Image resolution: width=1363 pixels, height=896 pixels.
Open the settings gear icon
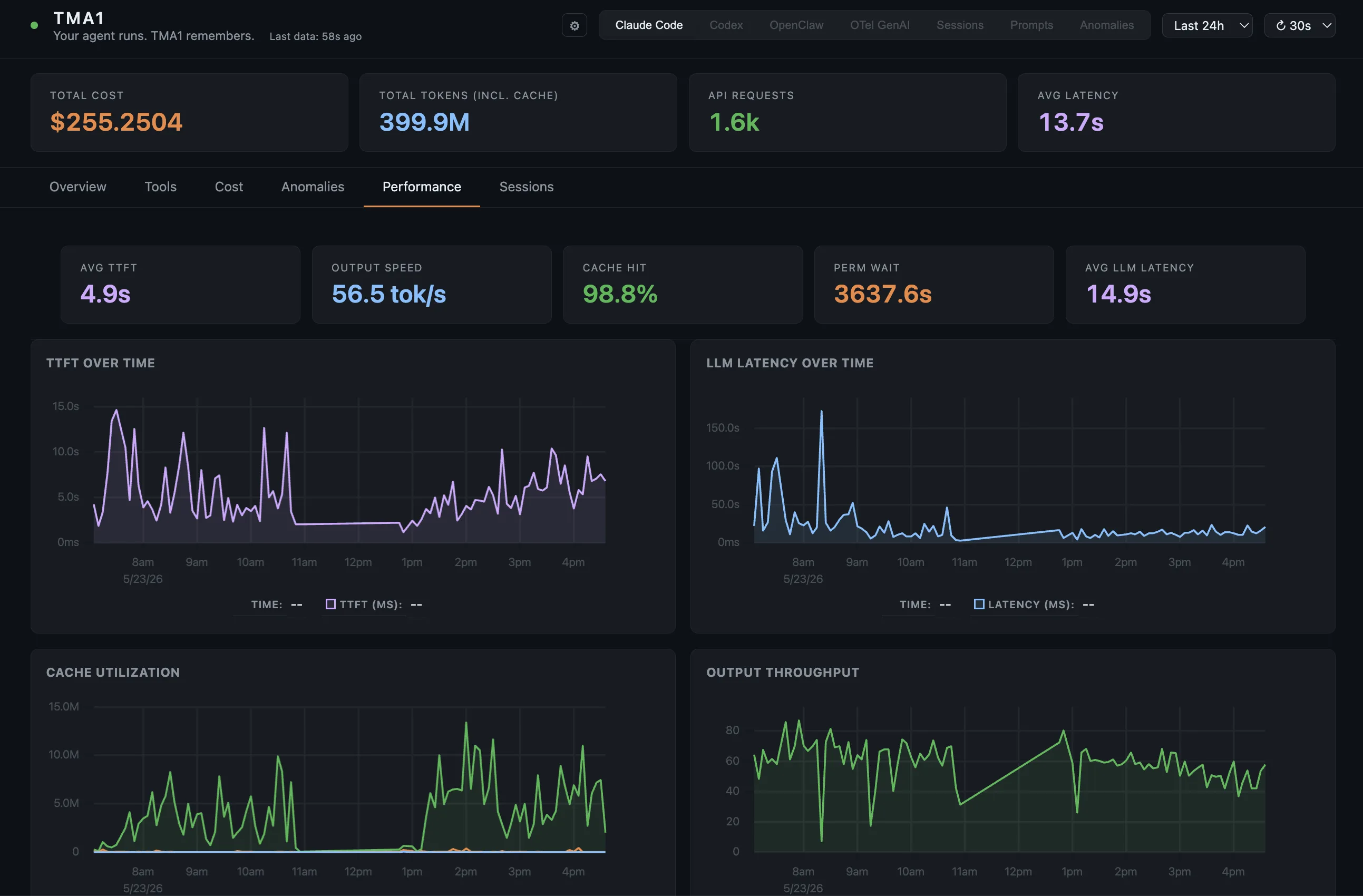click(x=574, y=26)
